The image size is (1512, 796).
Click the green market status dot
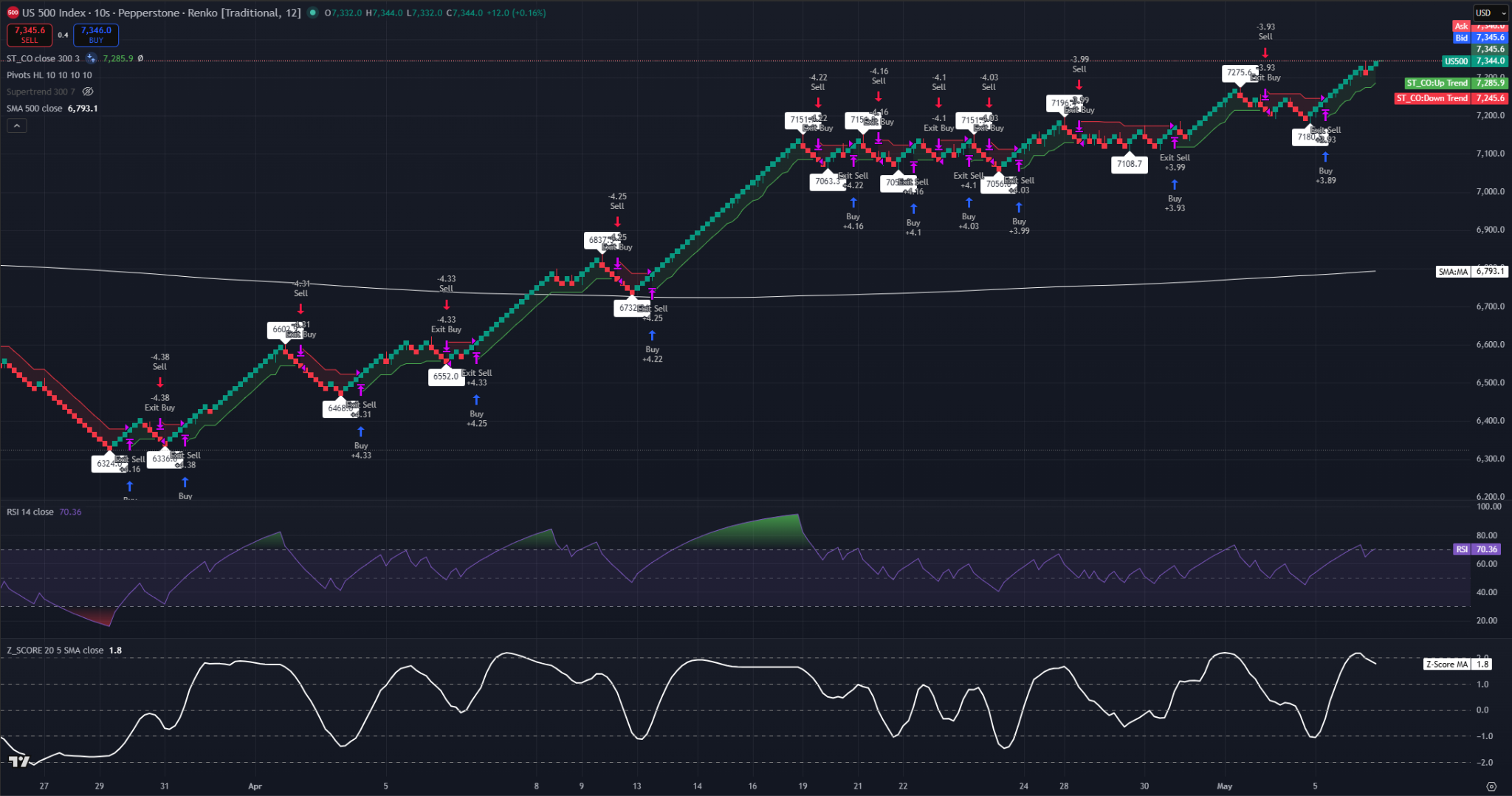(313, 13)
